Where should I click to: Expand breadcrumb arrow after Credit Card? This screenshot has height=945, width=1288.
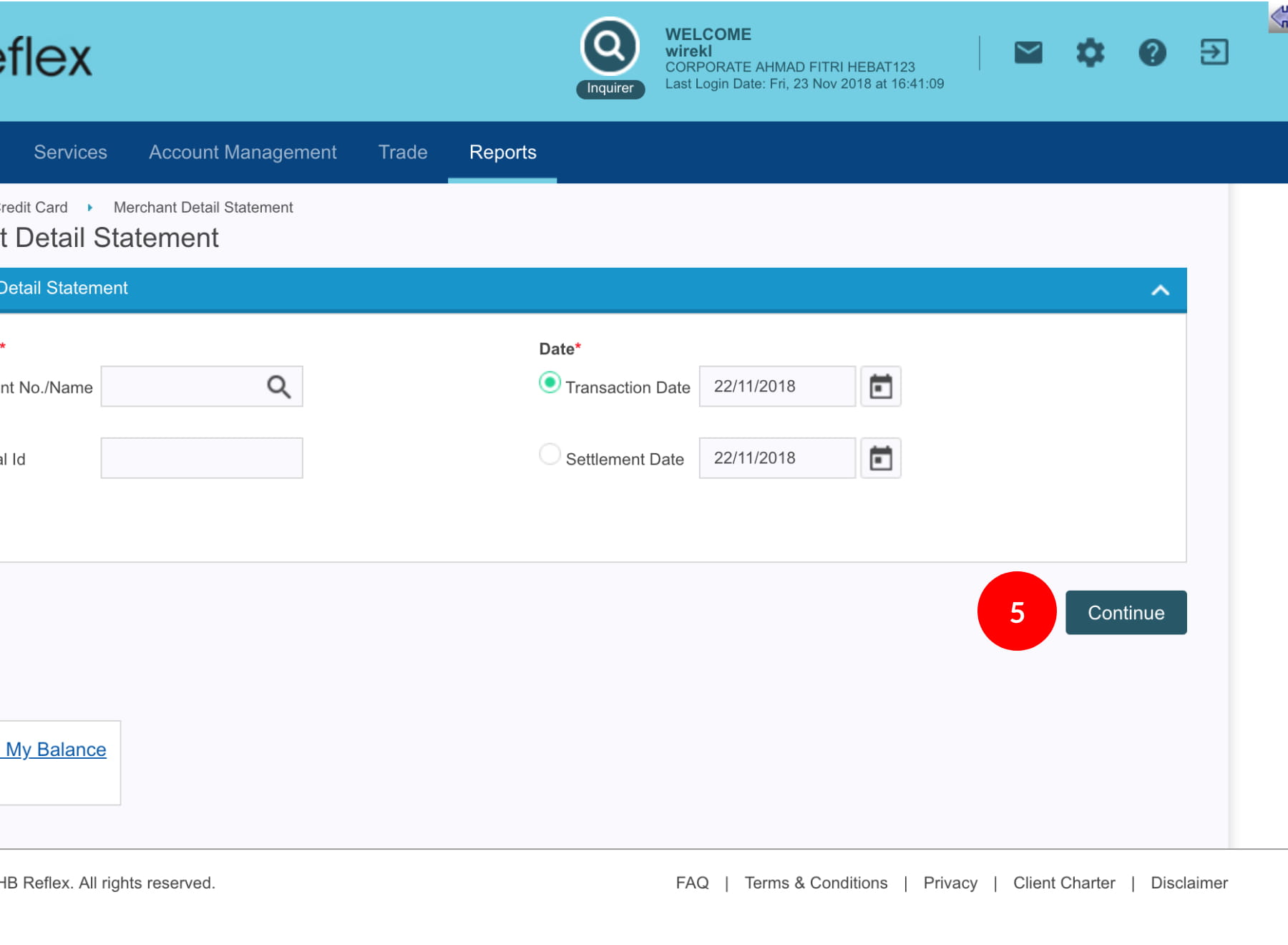(90, 208)
